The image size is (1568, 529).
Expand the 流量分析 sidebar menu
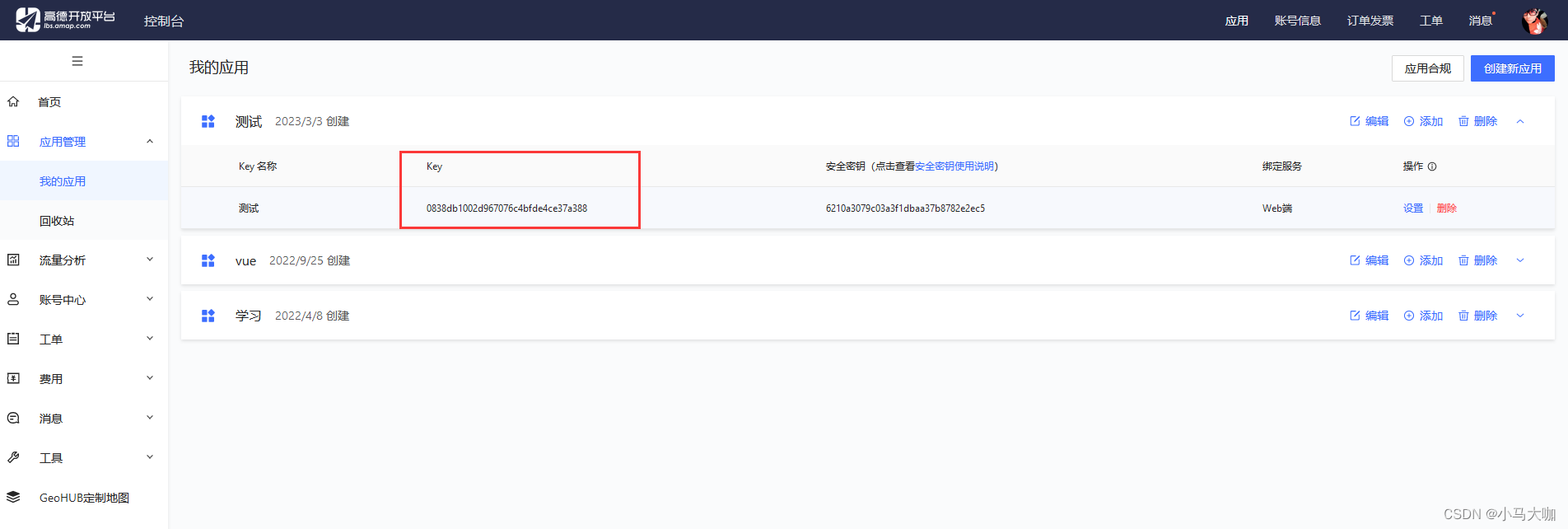(150, 260)
